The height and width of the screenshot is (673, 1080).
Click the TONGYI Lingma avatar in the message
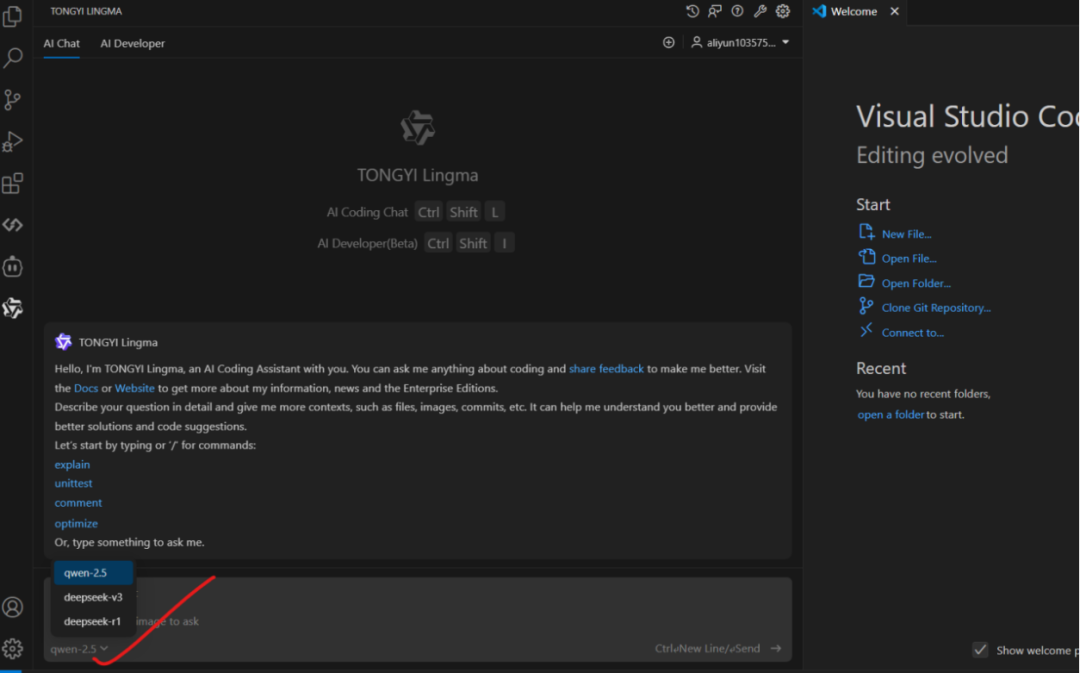point(63,342)
